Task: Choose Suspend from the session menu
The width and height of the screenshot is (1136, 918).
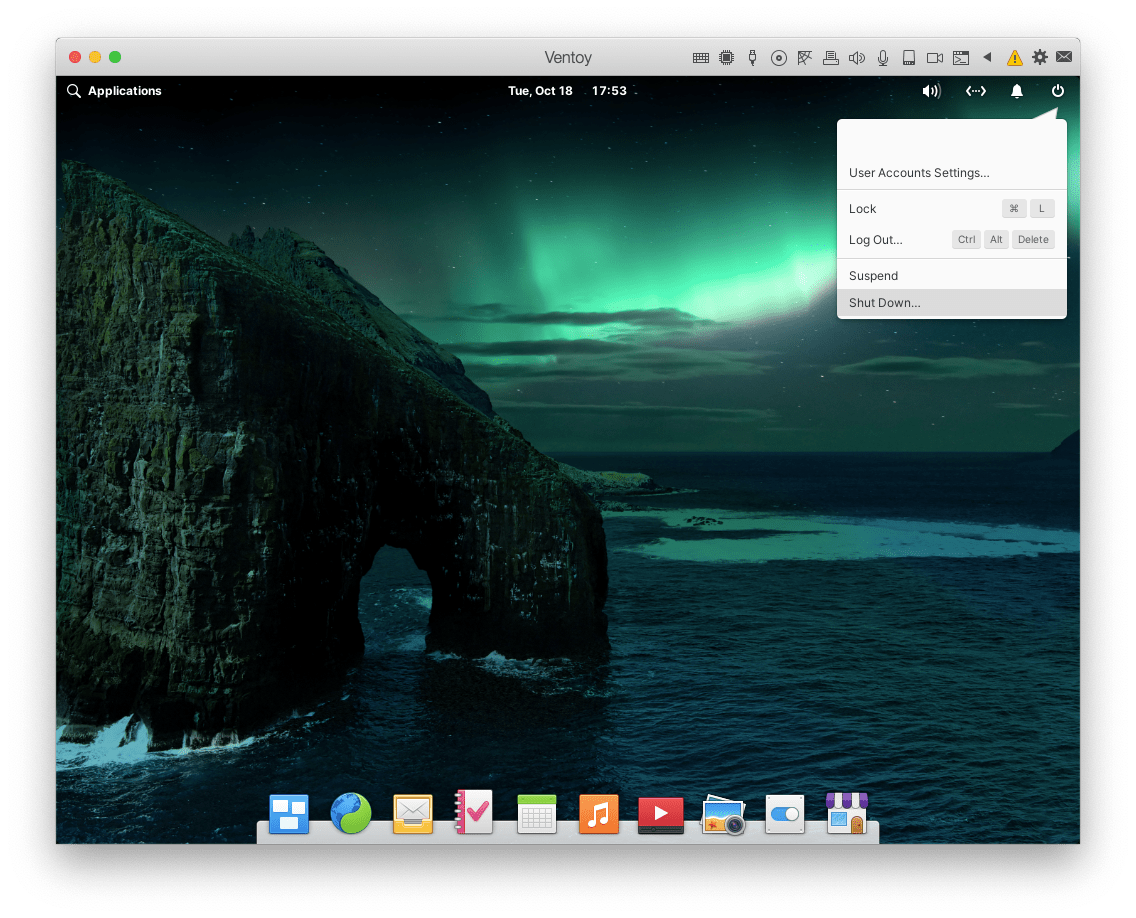Action: (x=874, y=276)
